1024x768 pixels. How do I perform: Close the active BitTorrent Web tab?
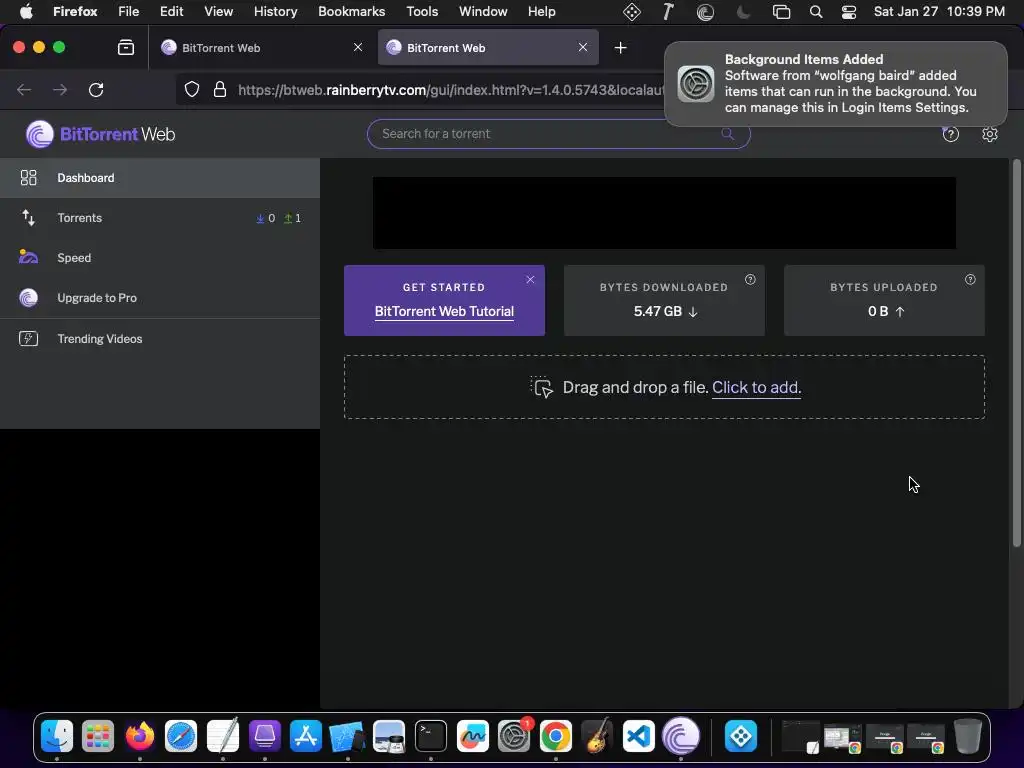click(x=583, y=47)
